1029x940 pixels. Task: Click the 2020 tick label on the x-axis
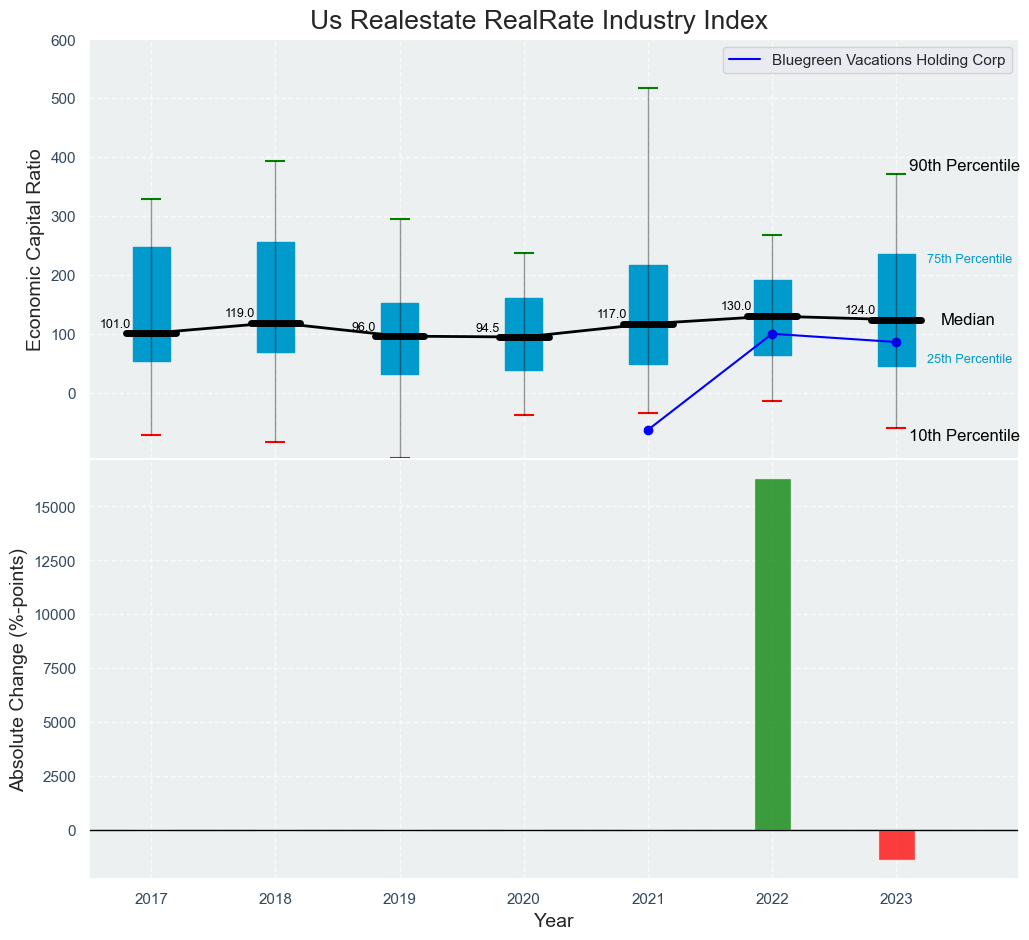(524, 900)
